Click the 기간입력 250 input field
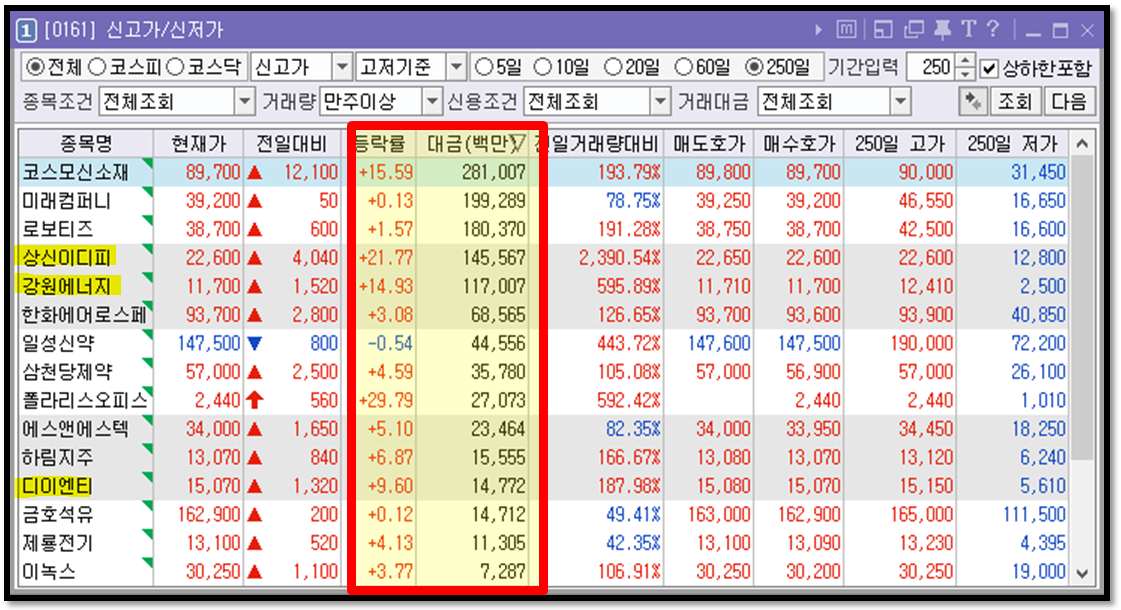 tap(932, 68)
